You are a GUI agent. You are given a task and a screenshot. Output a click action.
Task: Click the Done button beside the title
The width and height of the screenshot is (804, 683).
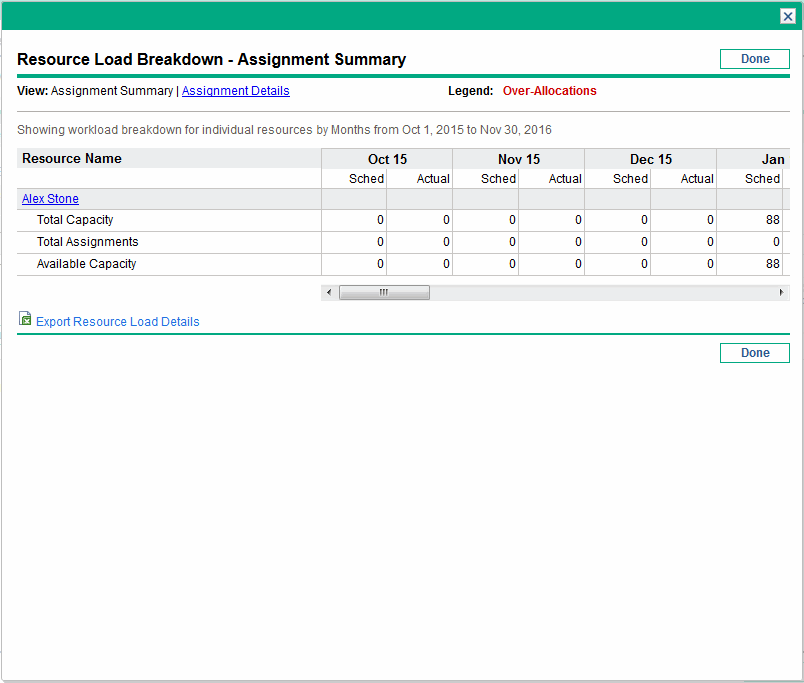[754, 59]
